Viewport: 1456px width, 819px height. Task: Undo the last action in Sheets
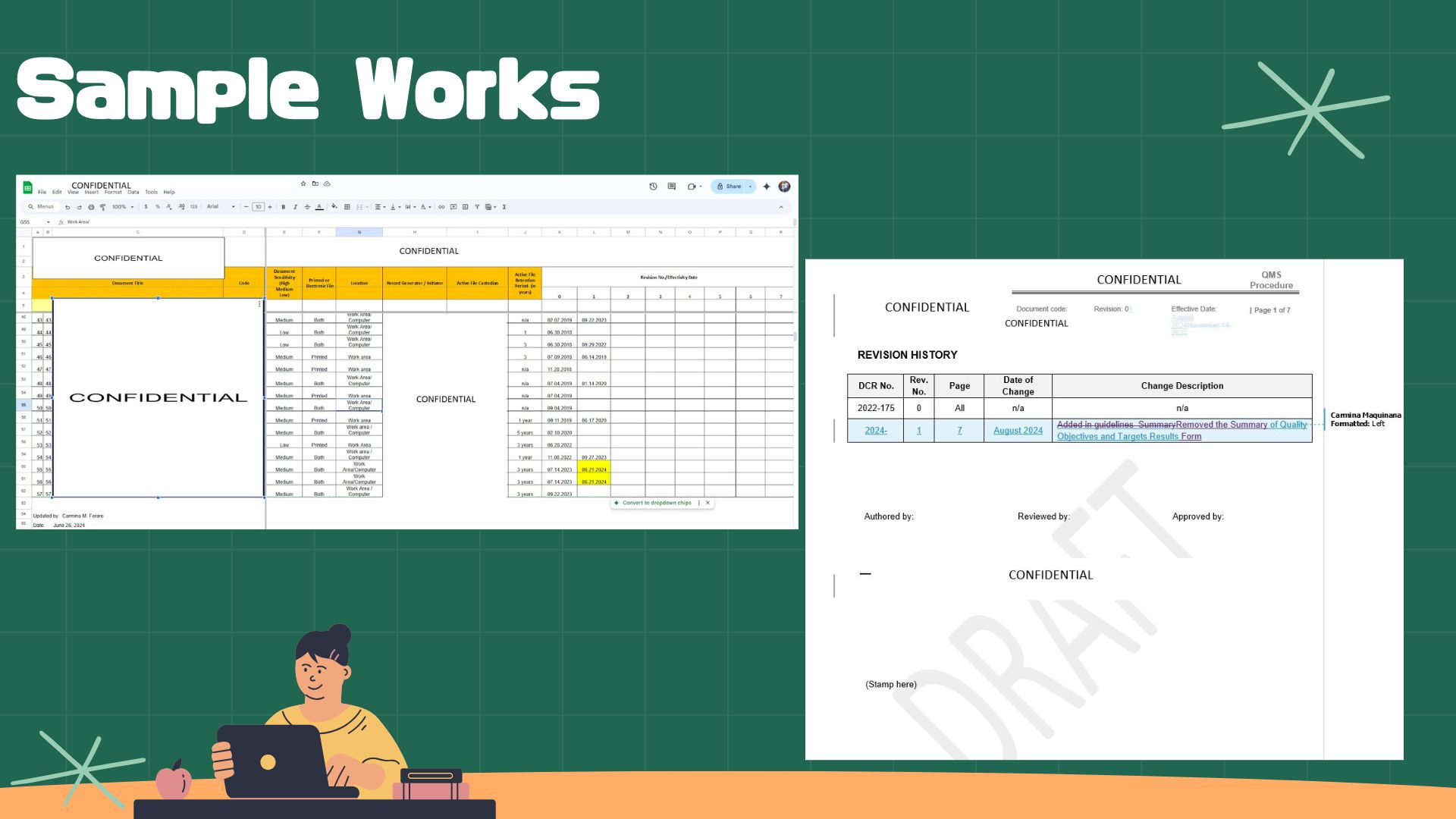(67, 207)
